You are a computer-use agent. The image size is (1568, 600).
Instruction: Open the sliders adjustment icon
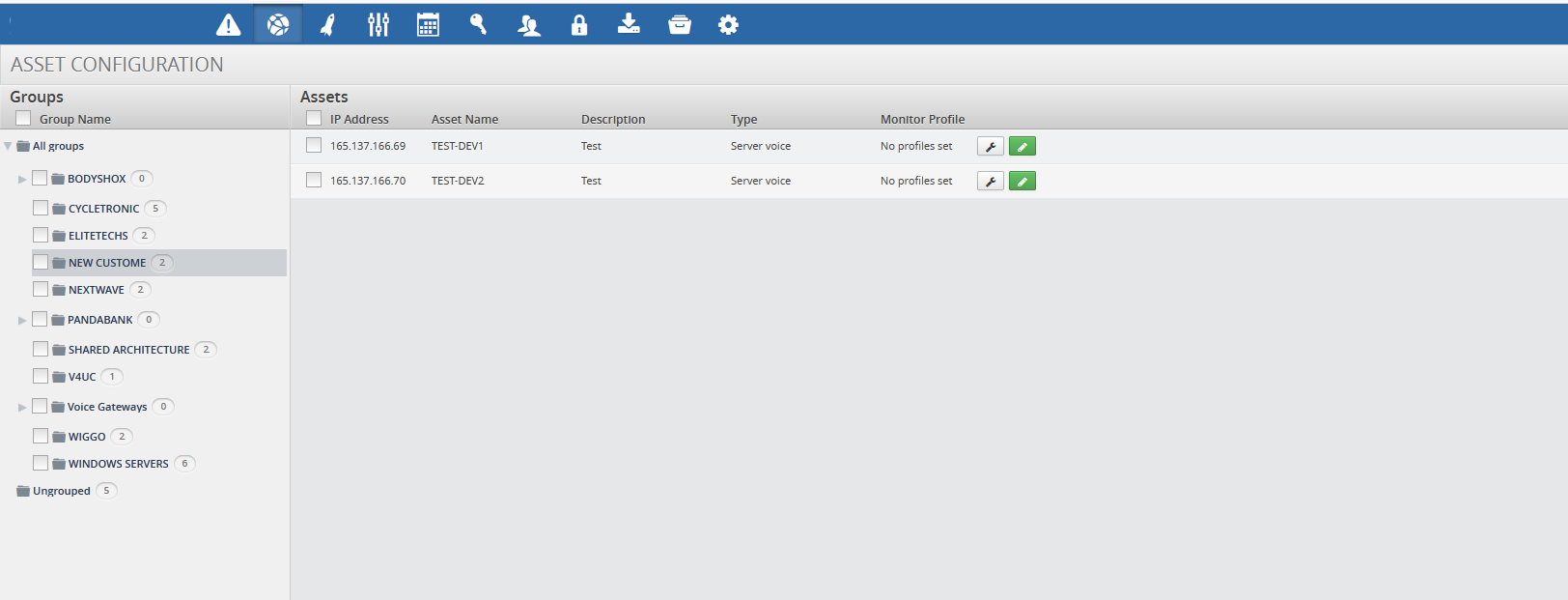tap(378, 25)
